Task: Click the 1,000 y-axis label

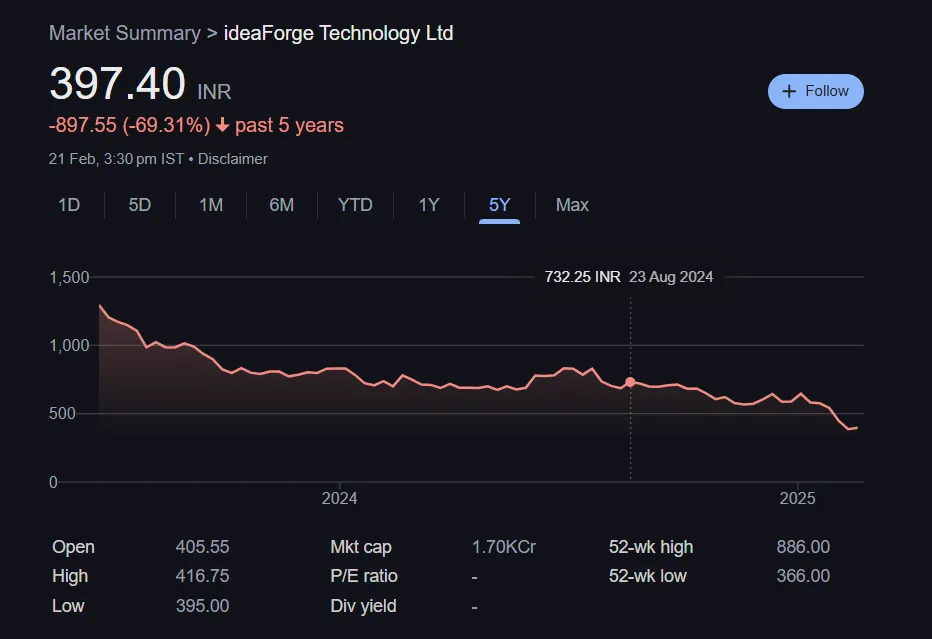Action: click(x=69, y=345)
